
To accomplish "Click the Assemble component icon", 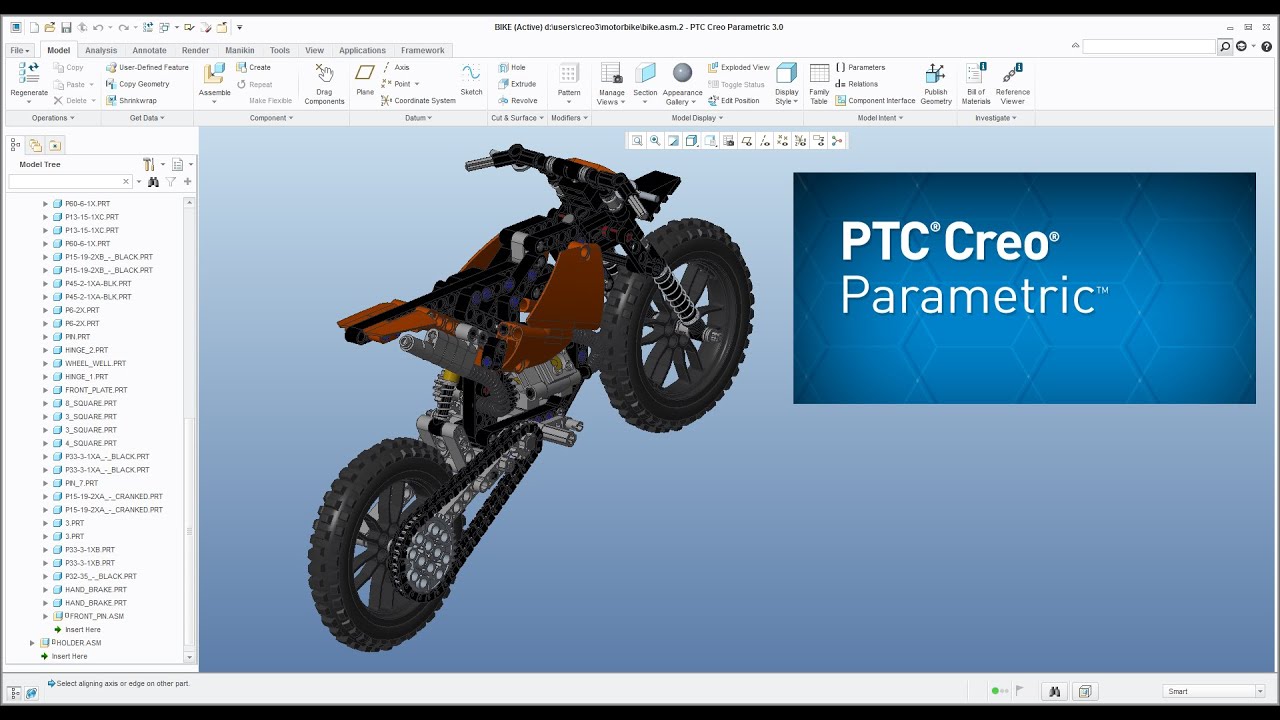I will coord(214,74).
